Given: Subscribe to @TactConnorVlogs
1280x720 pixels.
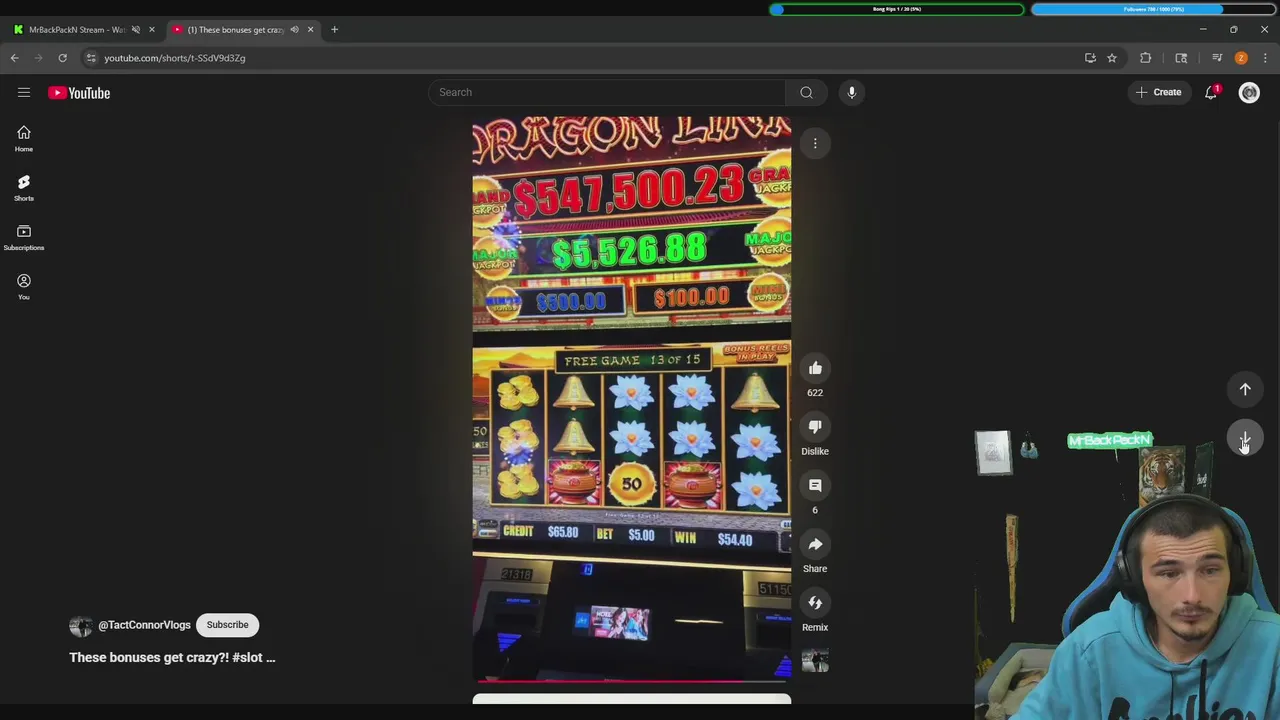Looking at the screenshot, I should [x=227, y=625].
